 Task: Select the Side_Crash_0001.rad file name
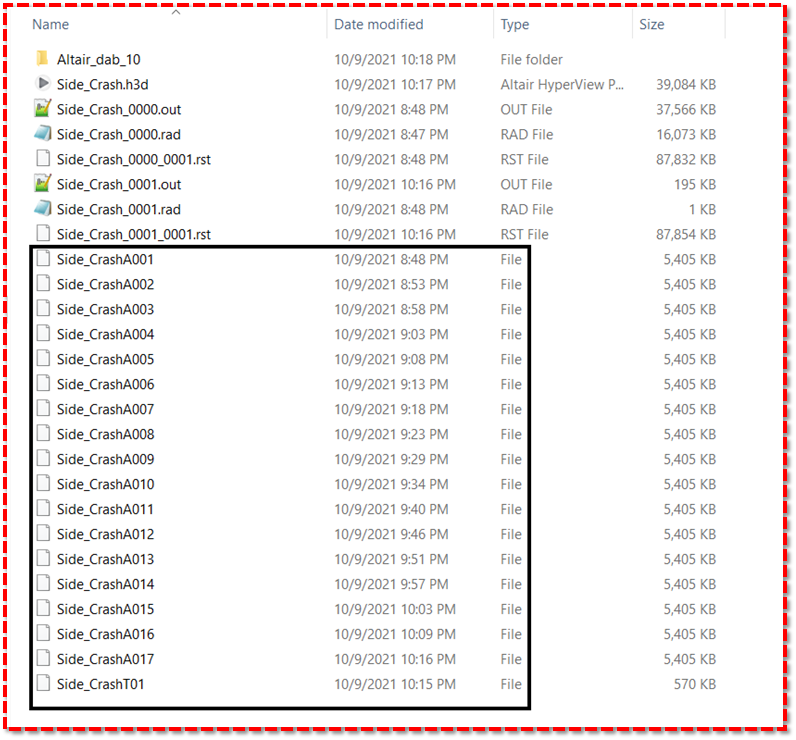[x=119, y=209]
